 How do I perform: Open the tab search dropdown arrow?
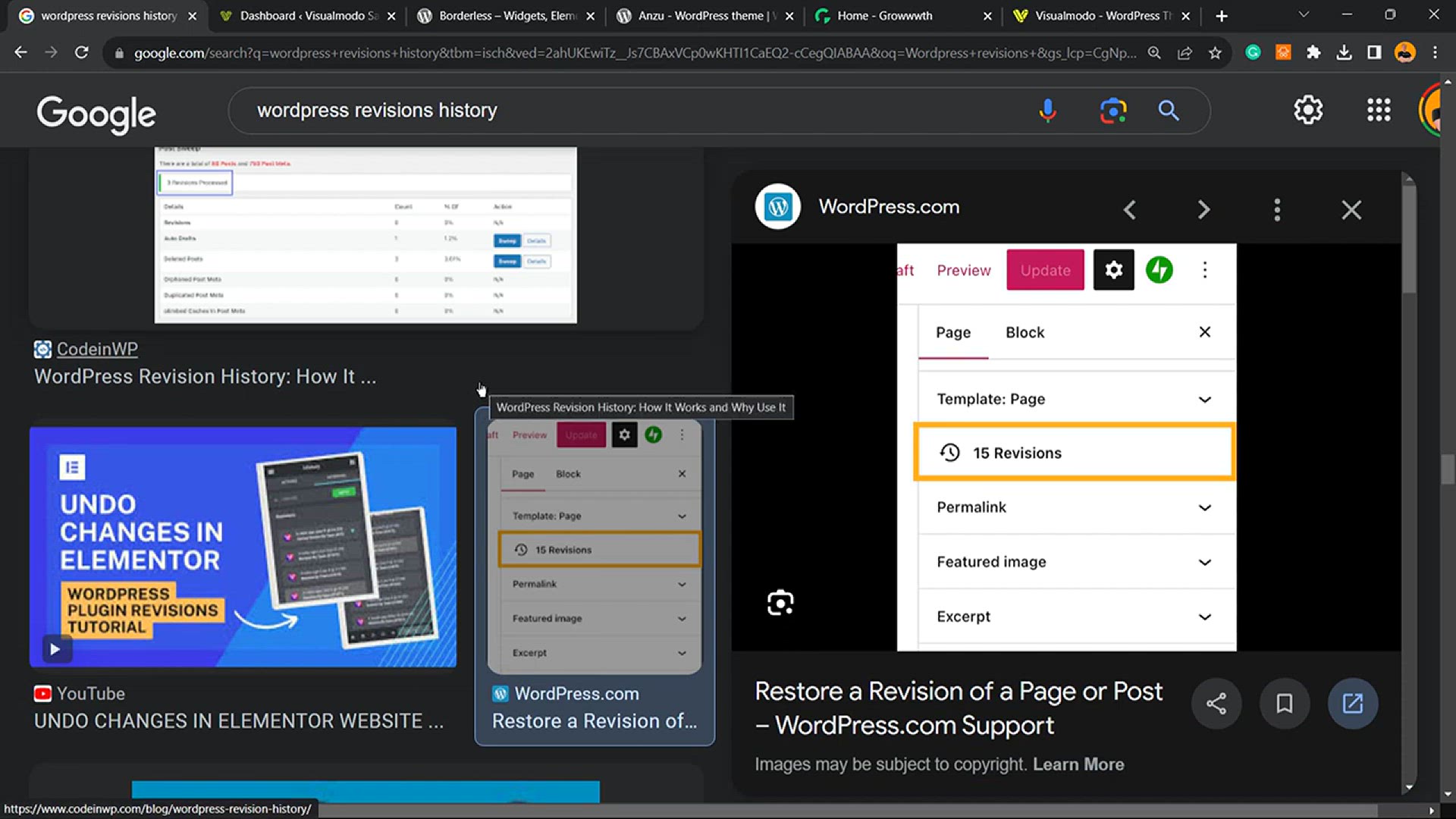tap(1303, 15)
